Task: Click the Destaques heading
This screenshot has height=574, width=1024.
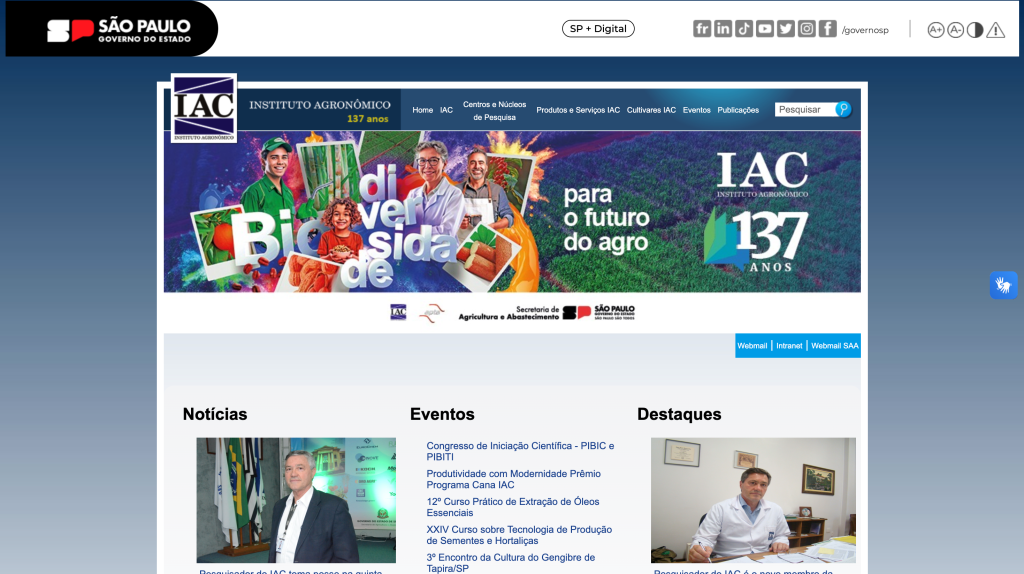Action: pos(679,414)
